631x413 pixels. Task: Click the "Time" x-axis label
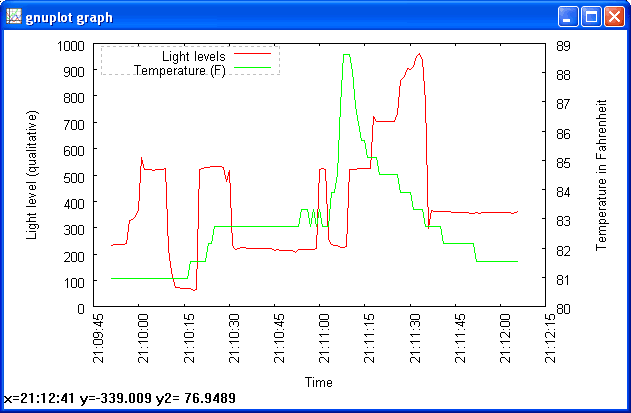(x=319, y=382)
